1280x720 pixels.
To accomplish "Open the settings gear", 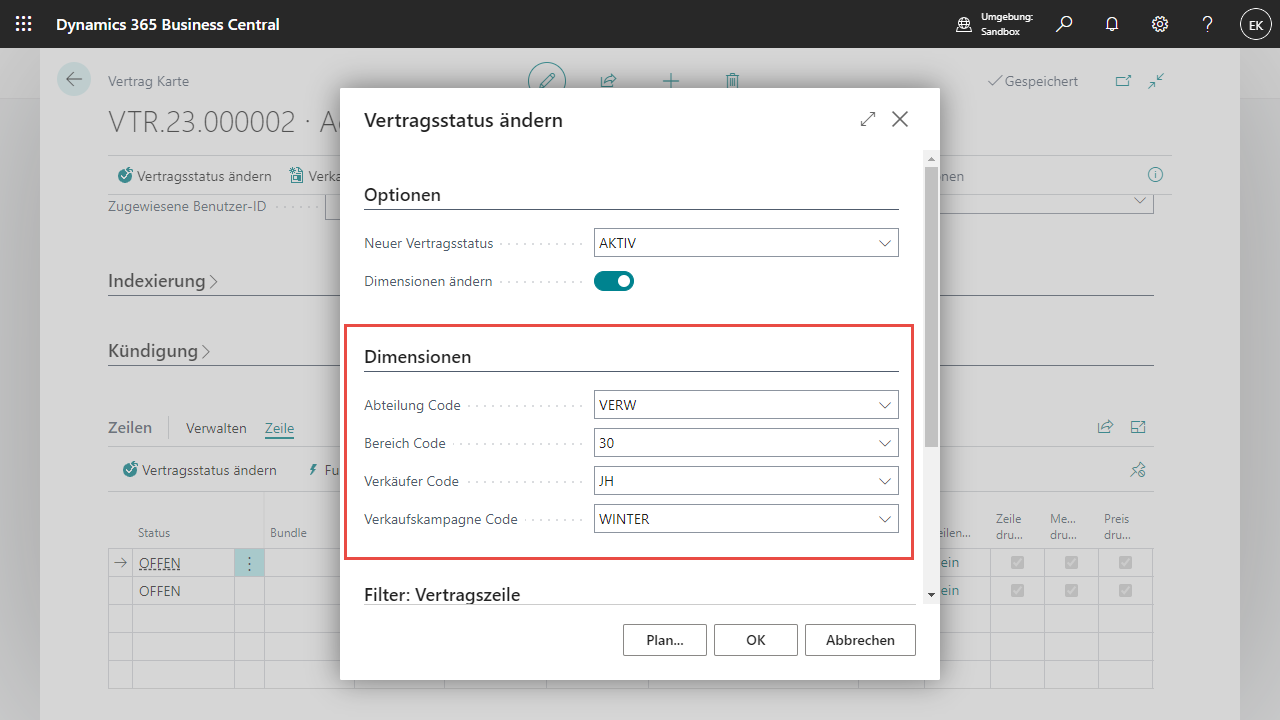I will click(1160, 24).
